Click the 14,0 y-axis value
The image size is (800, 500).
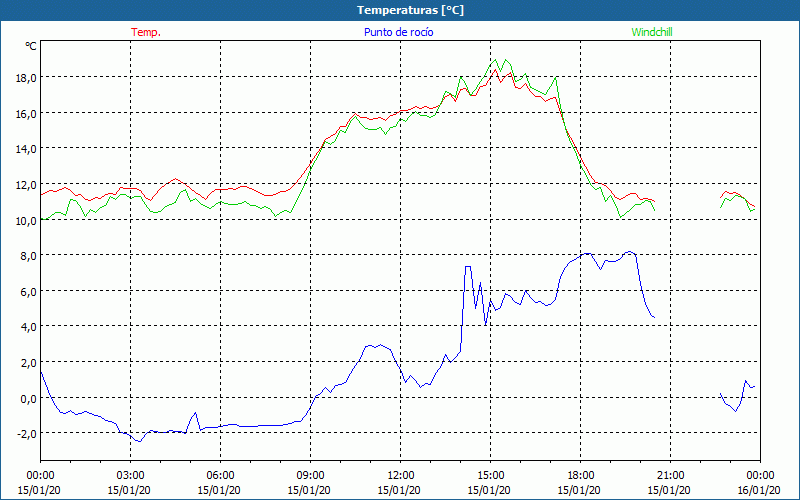point(27,149)
